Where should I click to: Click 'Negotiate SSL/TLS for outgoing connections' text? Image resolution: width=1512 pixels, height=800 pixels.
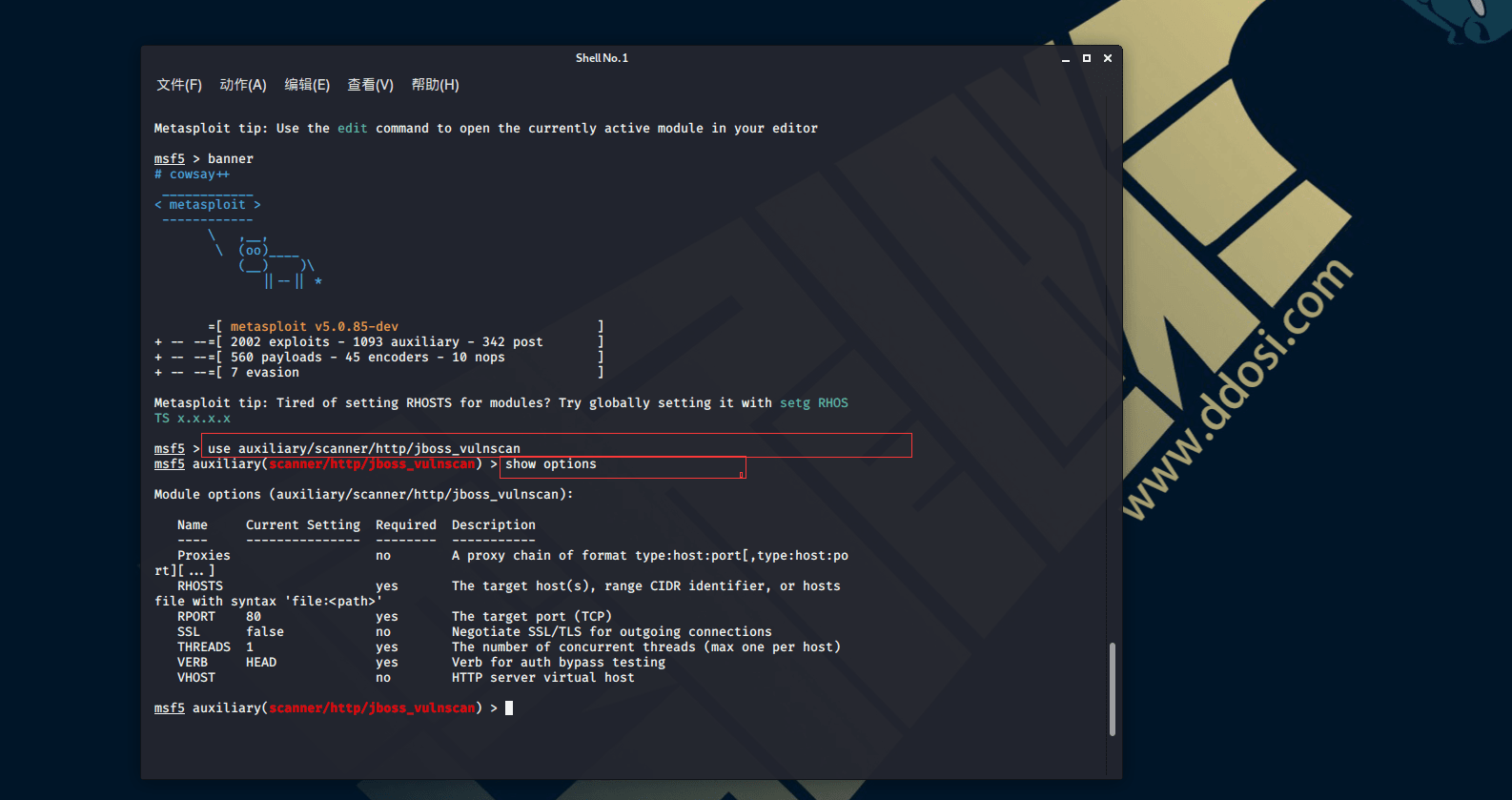[x=612, y=632]
